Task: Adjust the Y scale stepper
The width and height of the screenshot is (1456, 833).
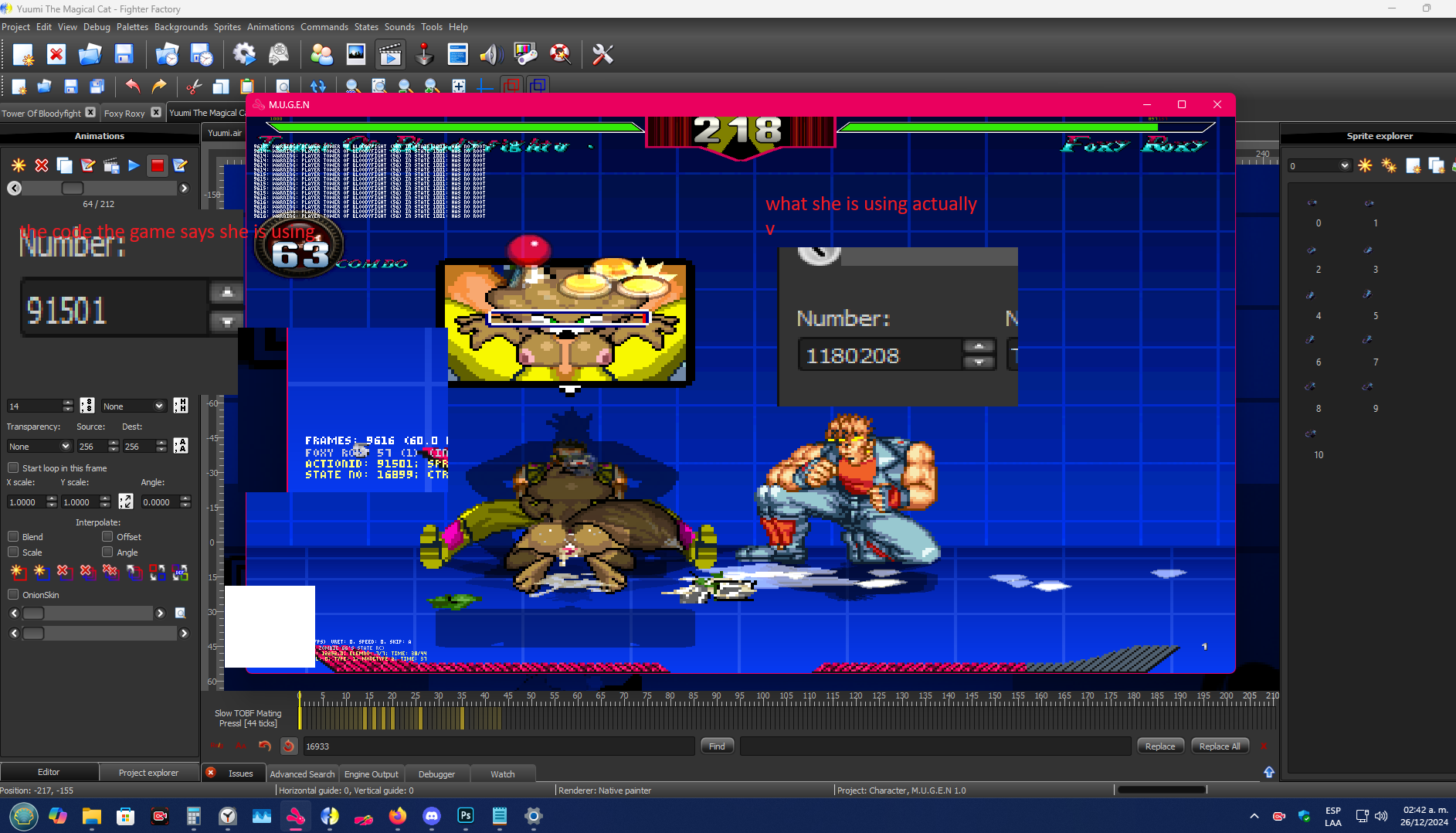Action: pos(105,501)
